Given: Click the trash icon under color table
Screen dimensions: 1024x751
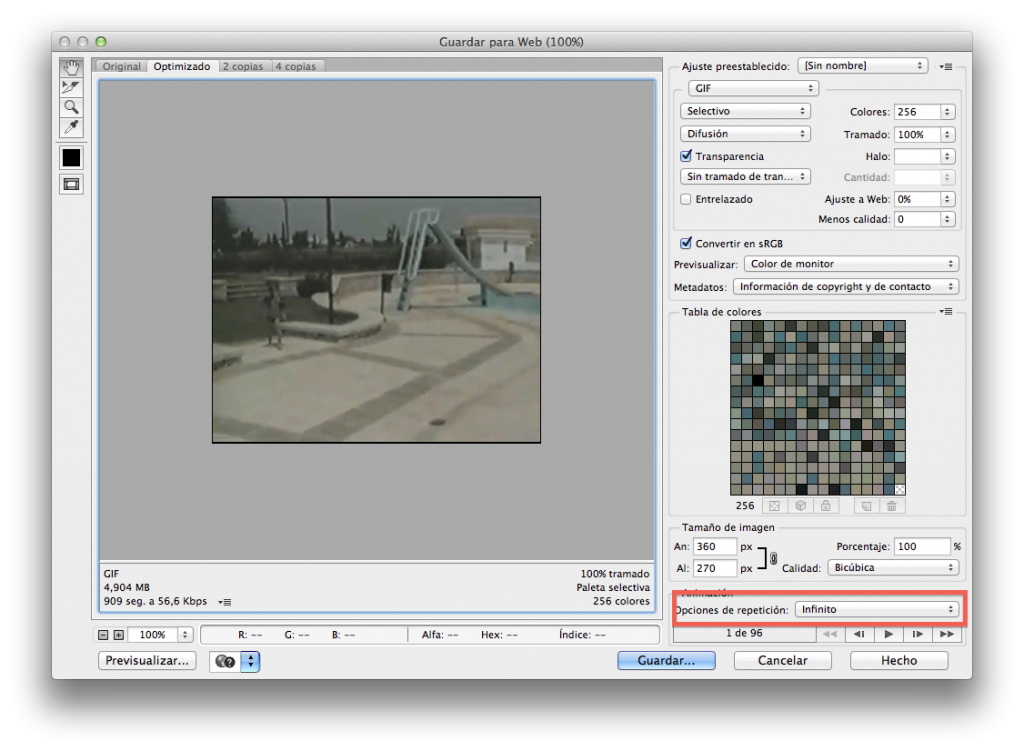Looking at the screenshot, I should (891, 506).
